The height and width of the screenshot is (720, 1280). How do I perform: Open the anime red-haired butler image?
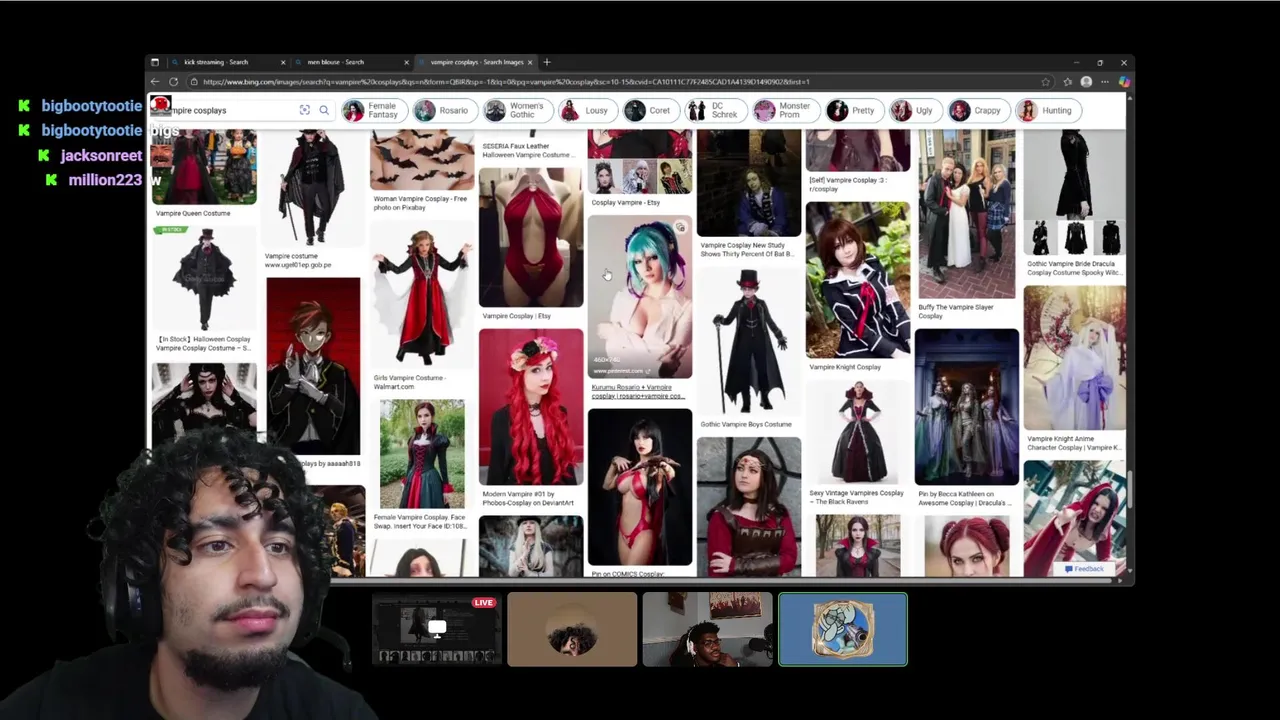click(313, 367)
